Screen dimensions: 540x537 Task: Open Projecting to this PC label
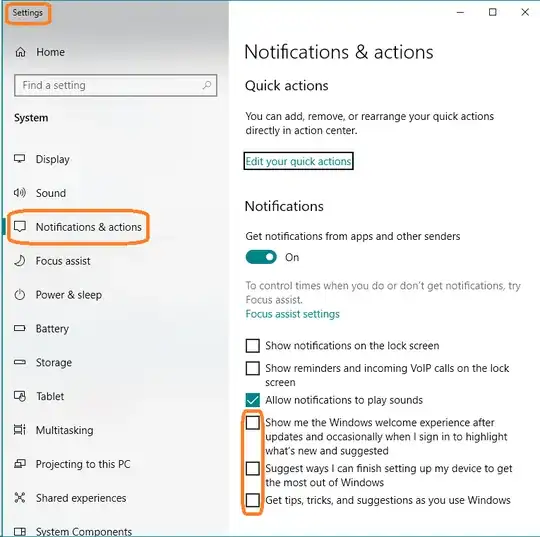click(83, 464)
